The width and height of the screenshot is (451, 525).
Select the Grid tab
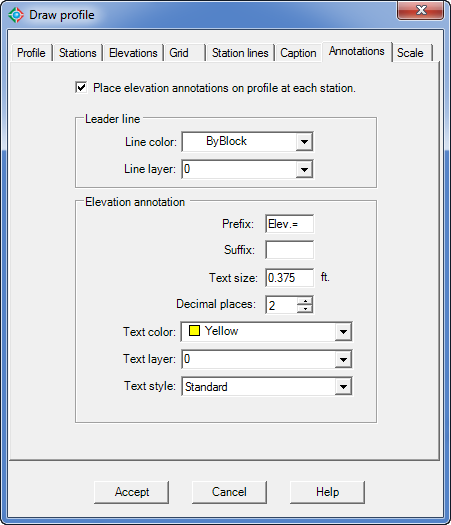184,53
